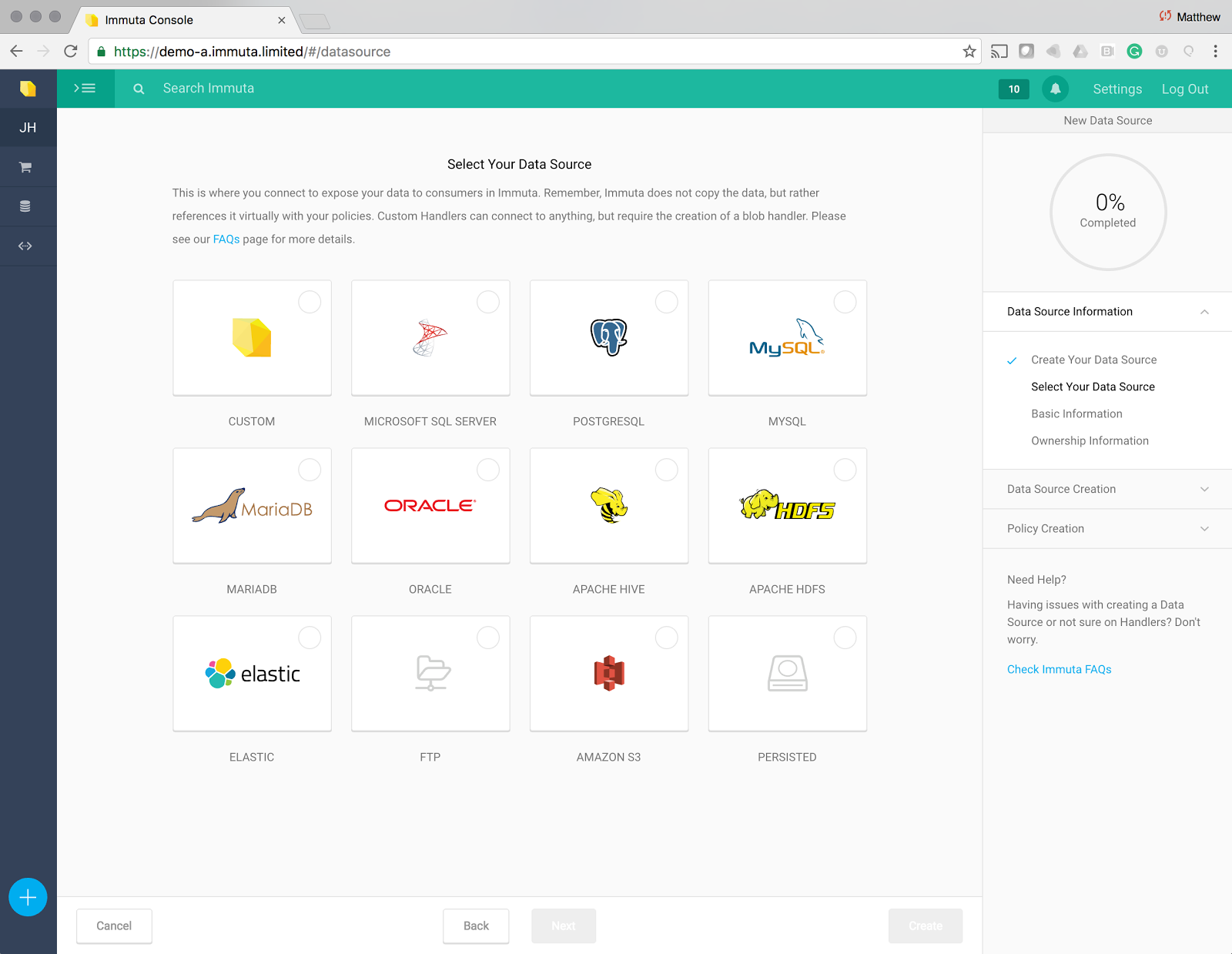Click the PostgreSQL elephant logo
1232x954 pixels.
(x=608, y=337)
